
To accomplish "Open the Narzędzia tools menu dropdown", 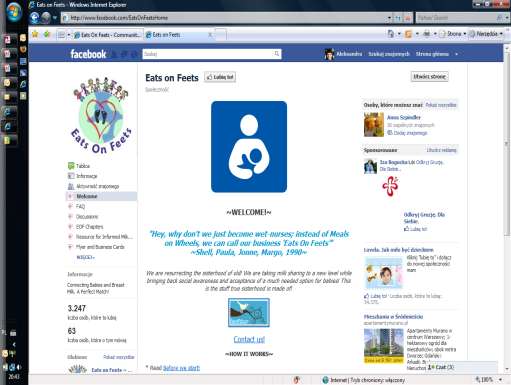I will pyautogui.click(x=486, y=34).
